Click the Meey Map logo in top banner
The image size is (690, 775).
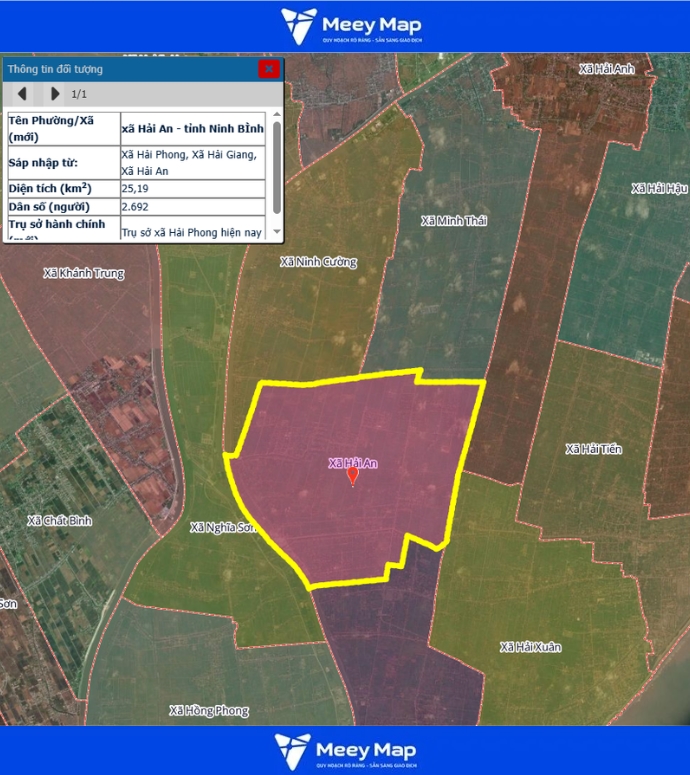pyautogui.click(x=350, y=27)
